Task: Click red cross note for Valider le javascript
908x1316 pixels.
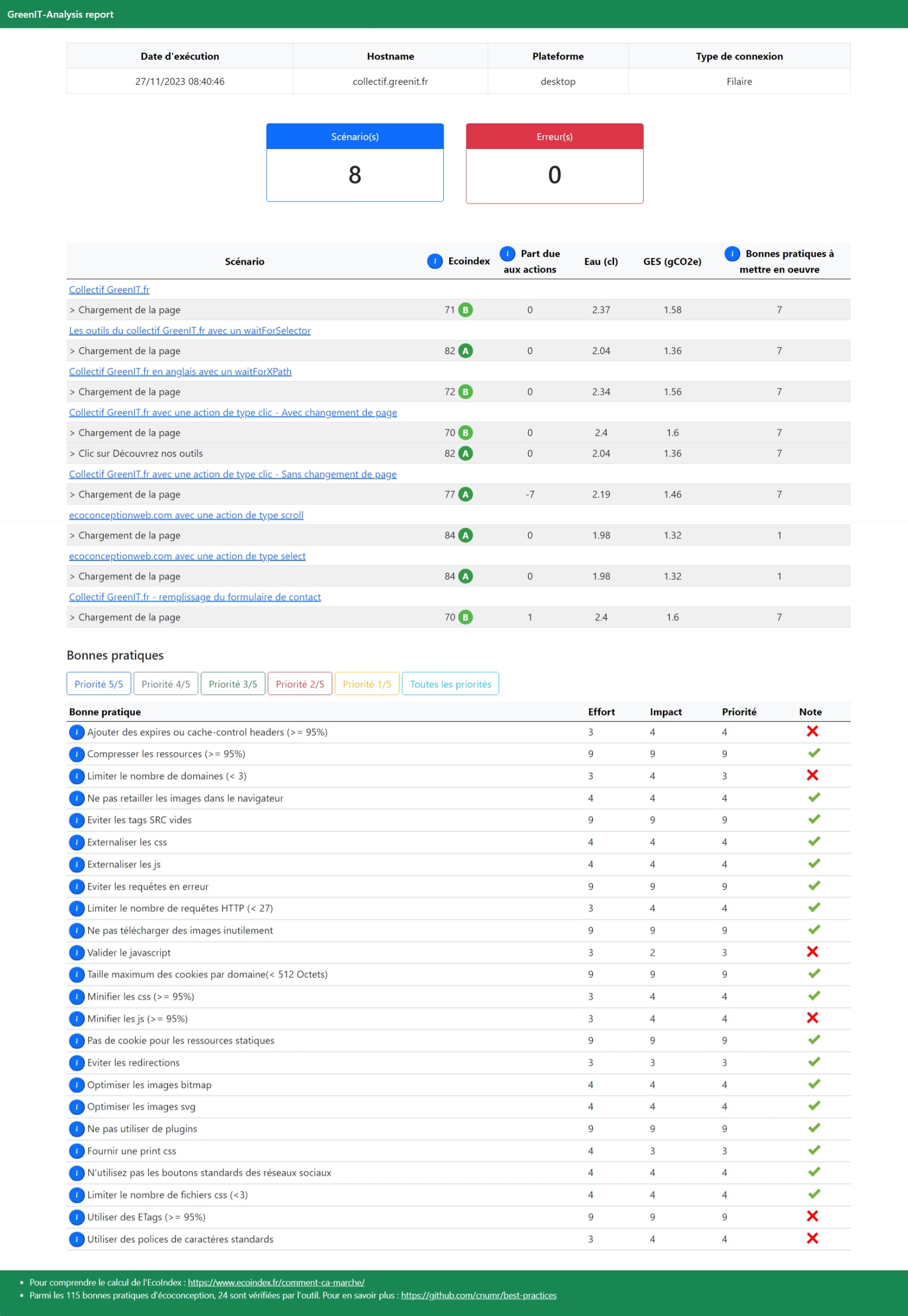Action: coord(812,951)
